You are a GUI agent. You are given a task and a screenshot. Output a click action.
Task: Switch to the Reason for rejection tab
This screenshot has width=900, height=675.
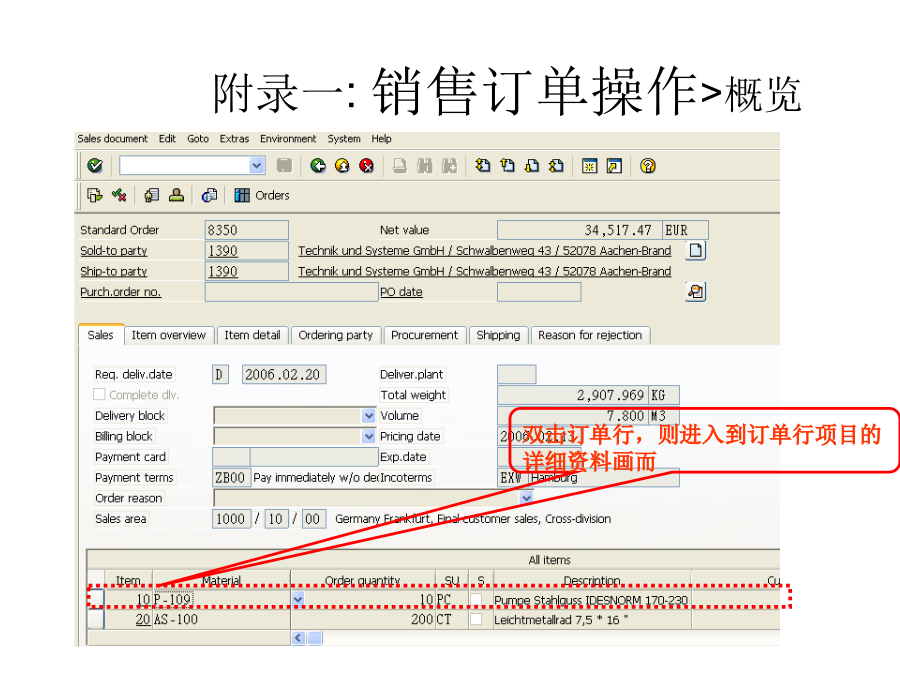click(x=590, y=335)
